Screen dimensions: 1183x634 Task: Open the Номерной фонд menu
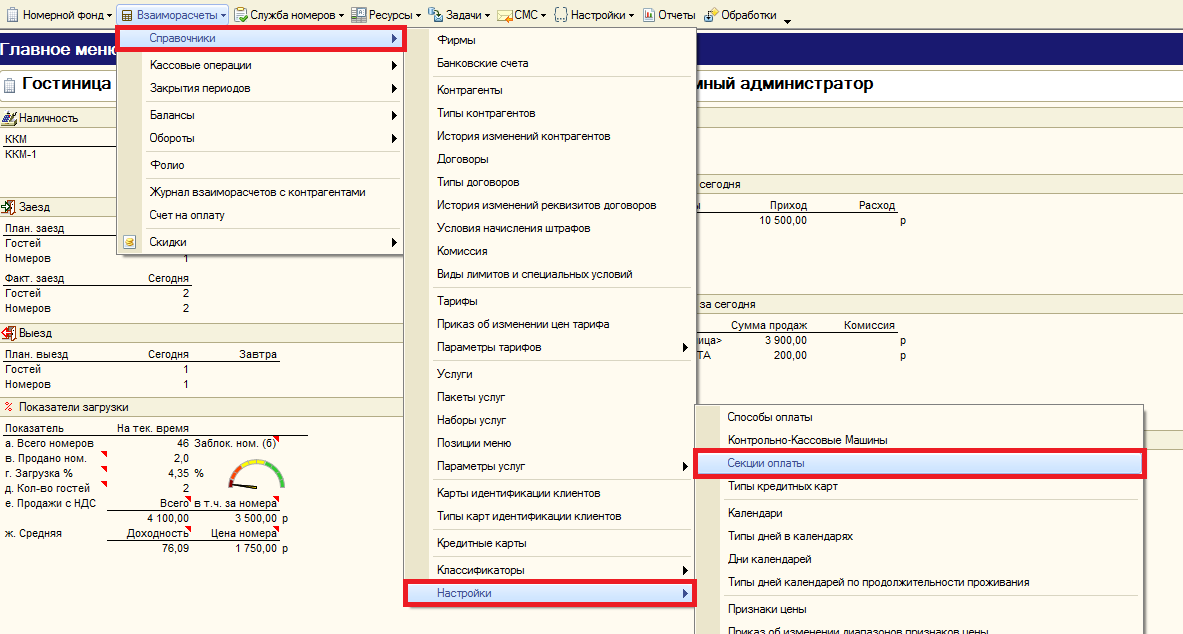click(59, 15)
